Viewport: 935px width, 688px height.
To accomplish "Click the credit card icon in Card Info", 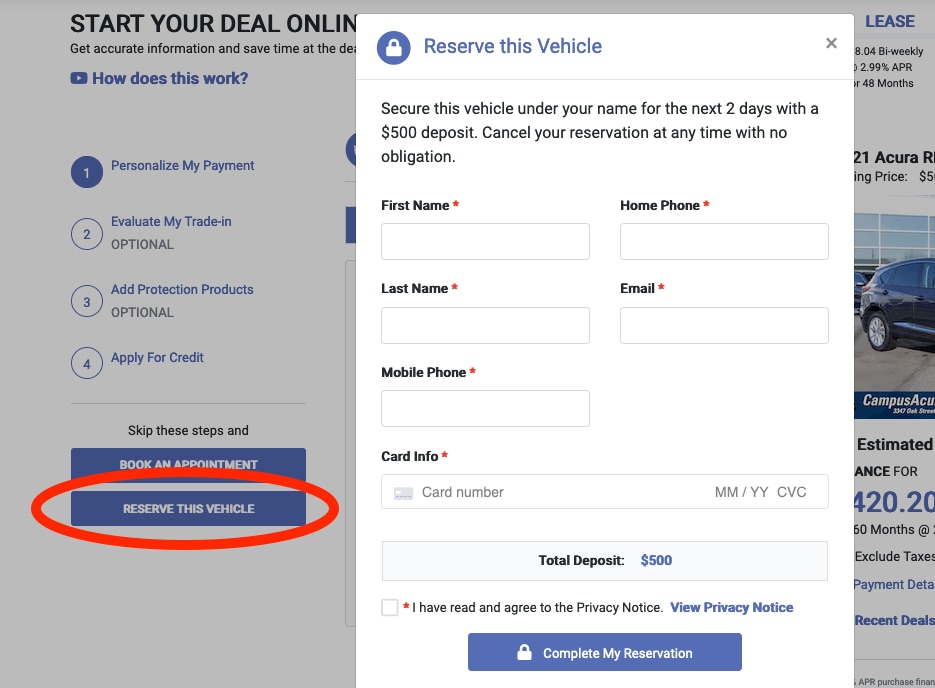I will click(x=404, y=493).
